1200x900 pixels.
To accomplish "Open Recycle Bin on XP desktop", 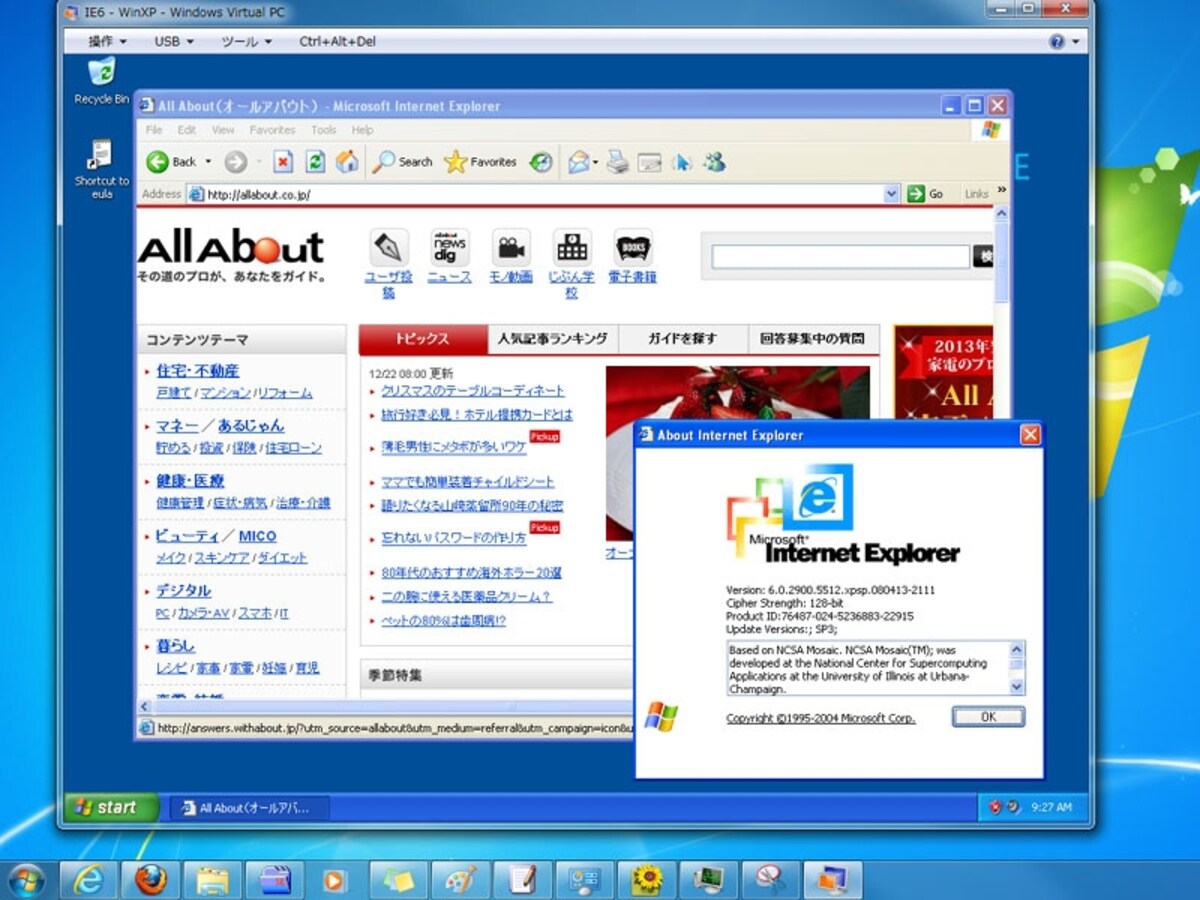I will pos(101,81).
